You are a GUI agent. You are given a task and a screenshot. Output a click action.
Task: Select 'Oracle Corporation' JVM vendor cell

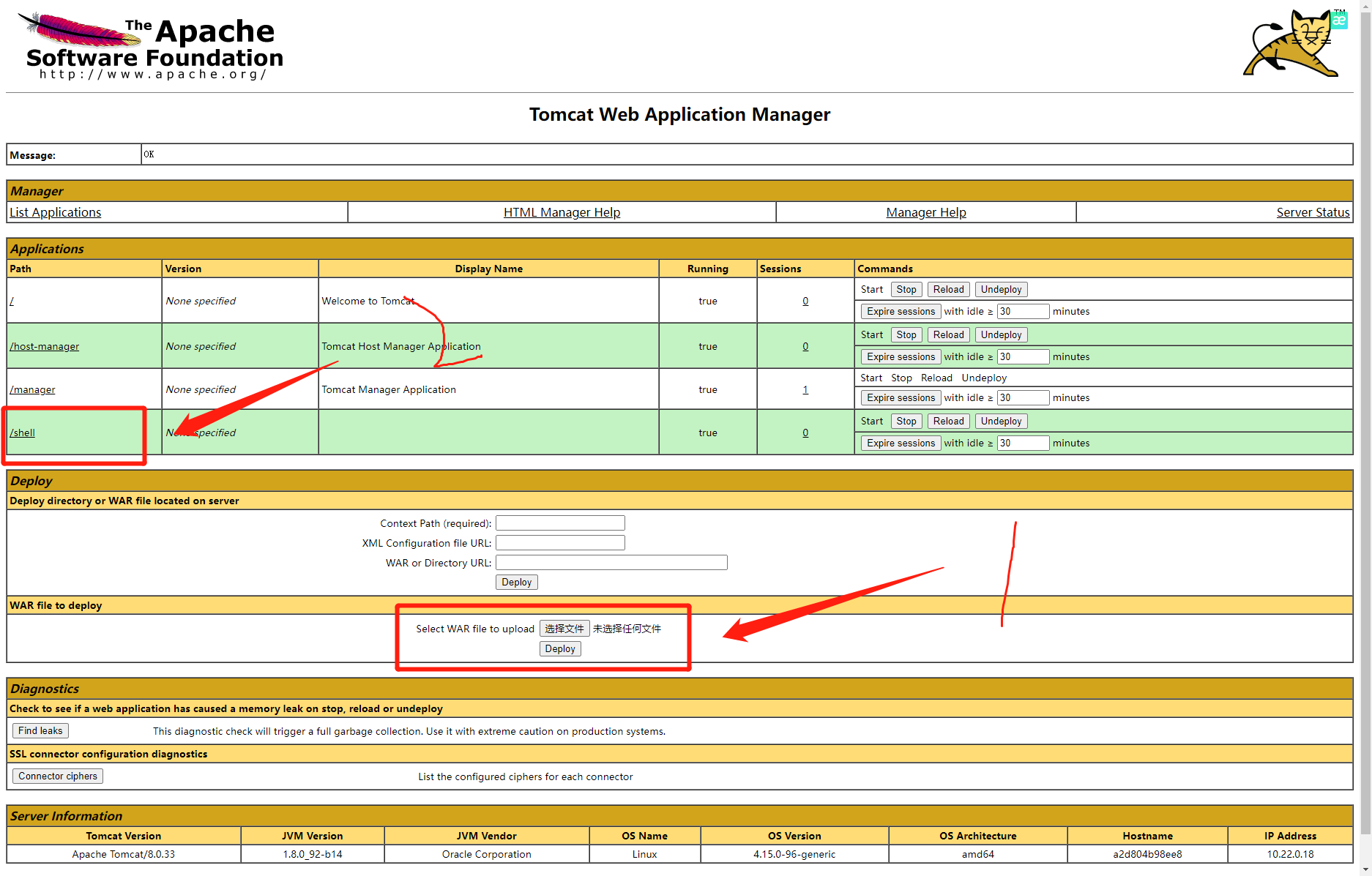pyautogui.click(x=487, y=854)
